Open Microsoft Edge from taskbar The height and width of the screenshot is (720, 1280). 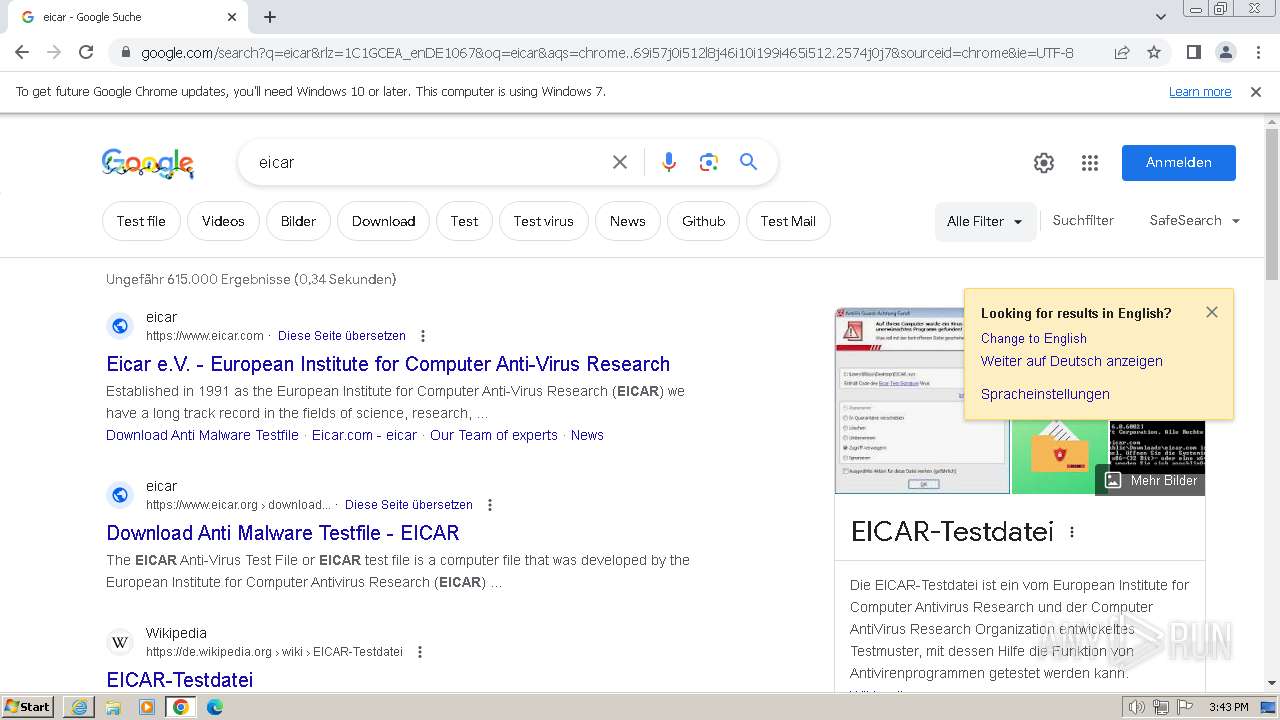point(215,707)
